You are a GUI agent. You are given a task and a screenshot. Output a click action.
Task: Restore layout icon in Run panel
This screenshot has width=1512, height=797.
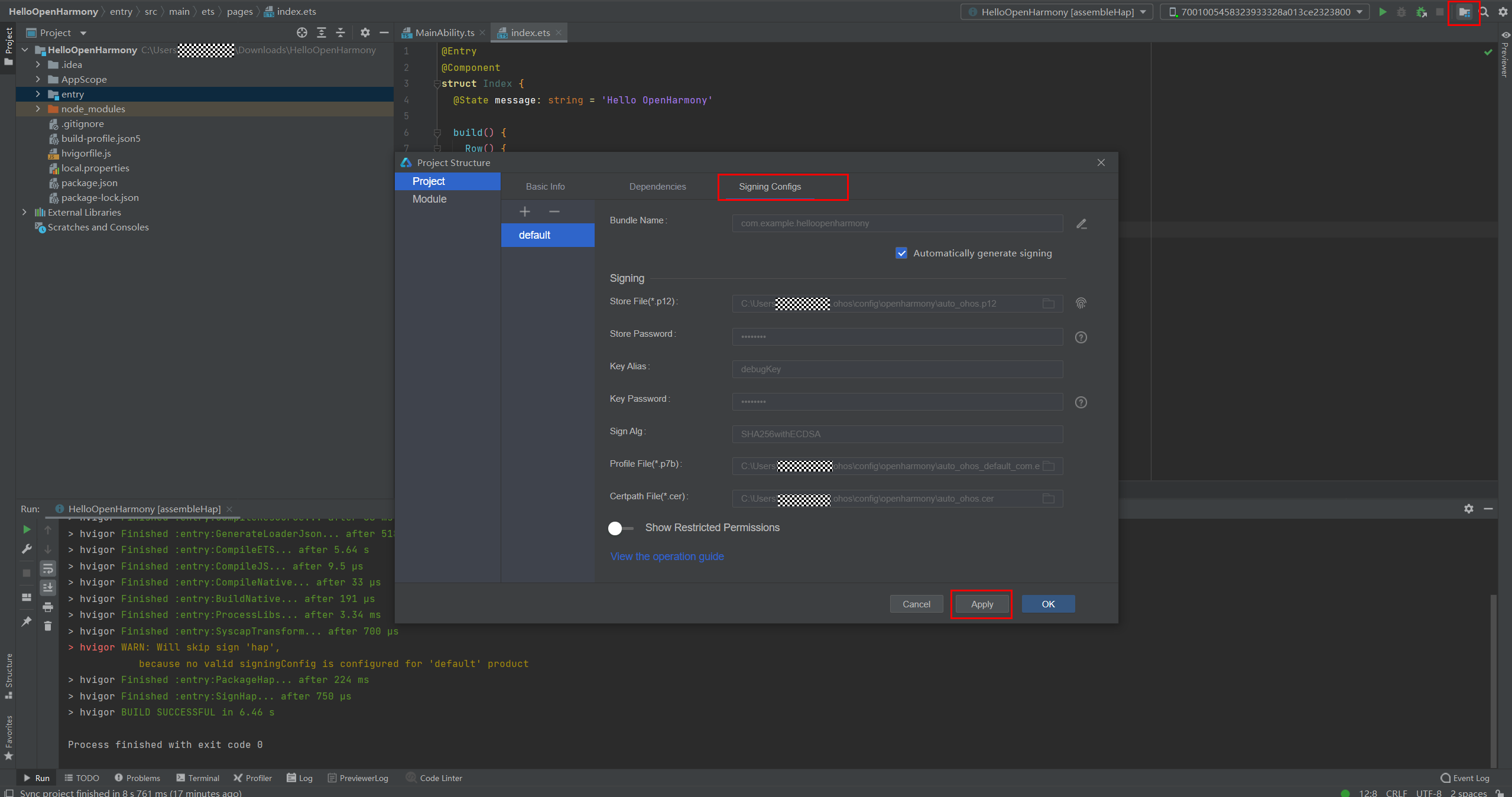click(x=27, y=597)
